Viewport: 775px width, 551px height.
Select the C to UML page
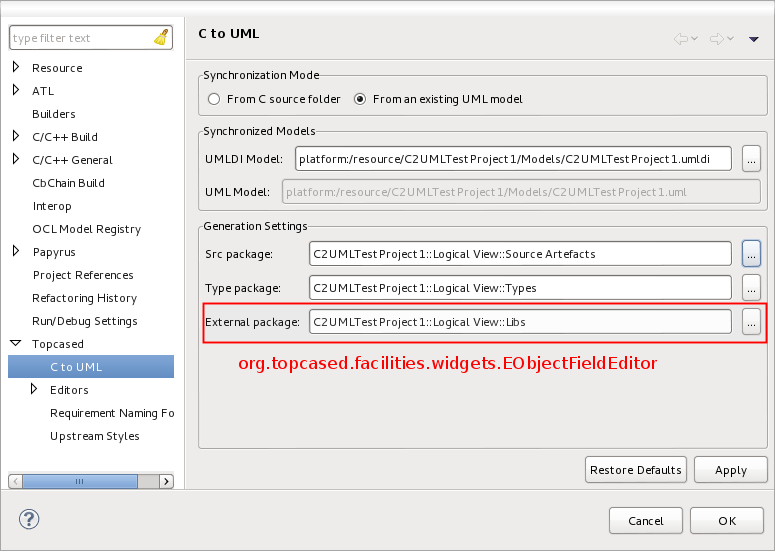(91, 367)
